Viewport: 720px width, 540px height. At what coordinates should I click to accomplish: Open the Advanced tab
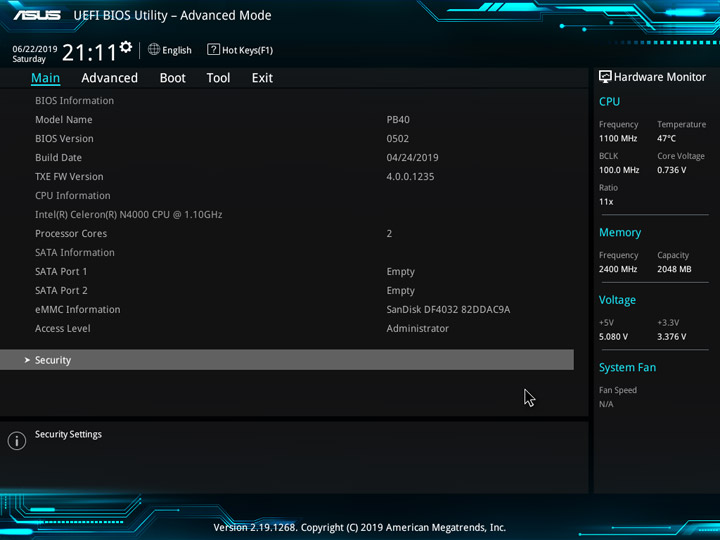pyautogui.click(x=109, y=78)
